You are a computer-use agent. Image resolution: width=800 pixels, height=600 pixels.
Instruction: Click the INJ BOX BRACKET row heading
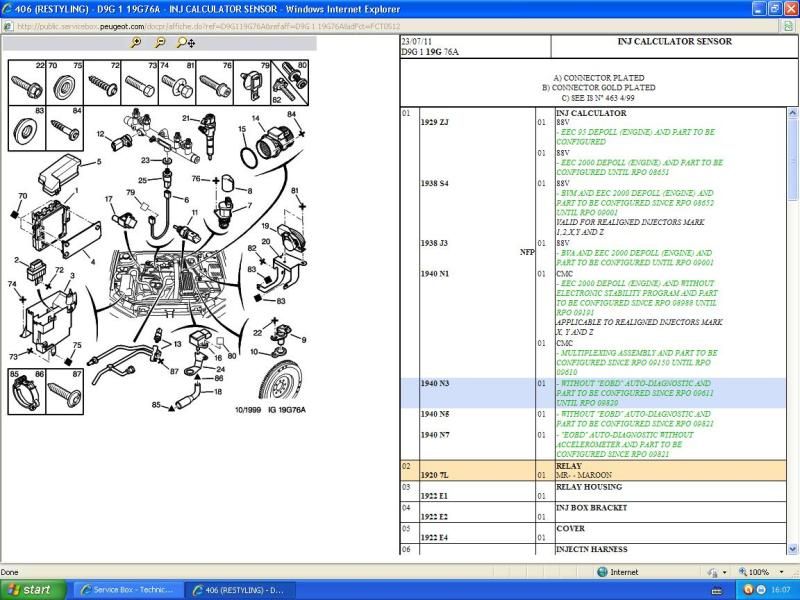click(591, 508)
